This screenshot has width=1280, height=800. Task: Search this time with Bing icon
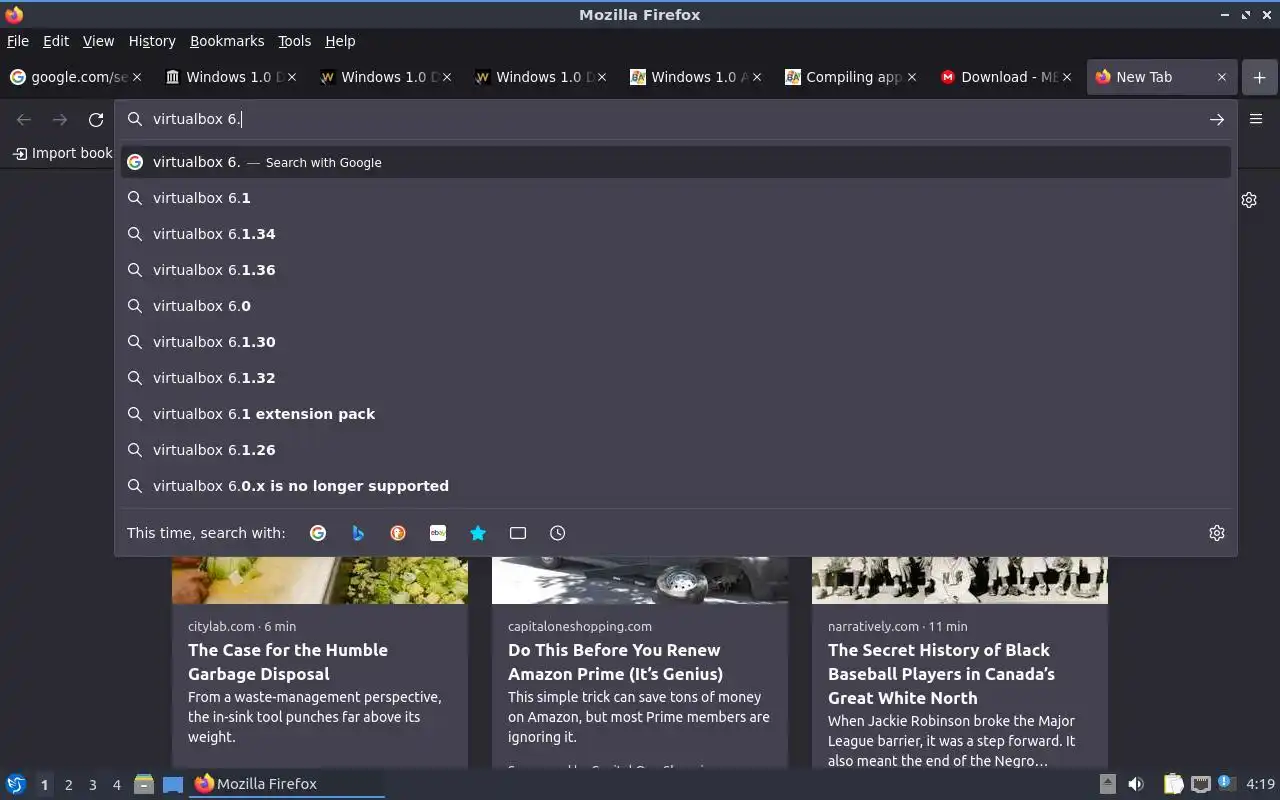click(x=358, y=533)
